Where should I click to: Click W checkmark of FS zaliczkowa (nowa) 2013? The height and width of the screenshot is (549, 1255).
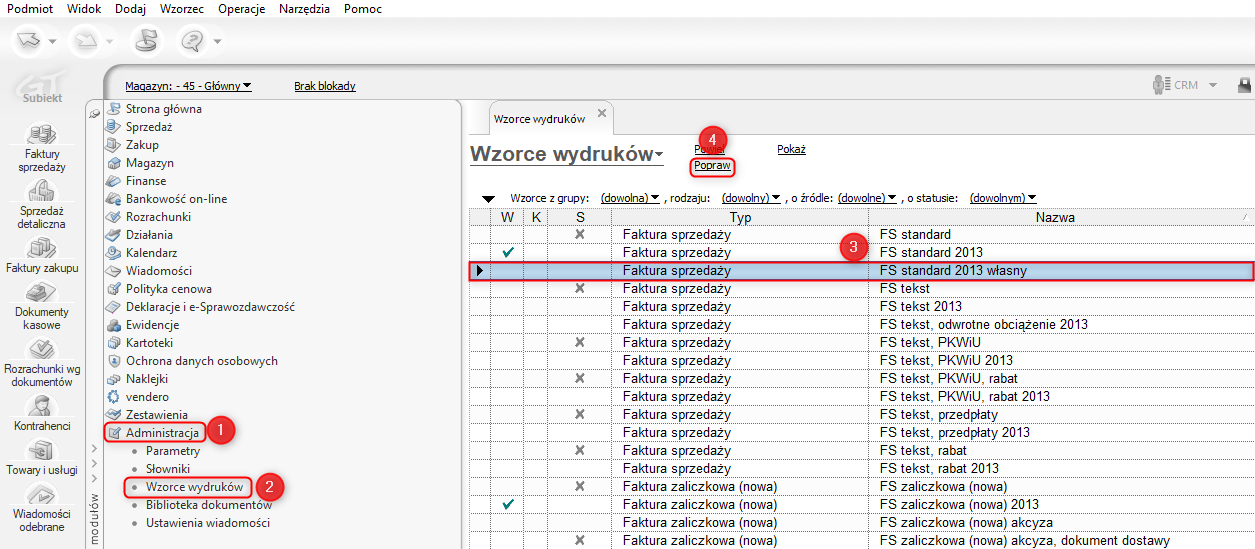click(508, 505)
